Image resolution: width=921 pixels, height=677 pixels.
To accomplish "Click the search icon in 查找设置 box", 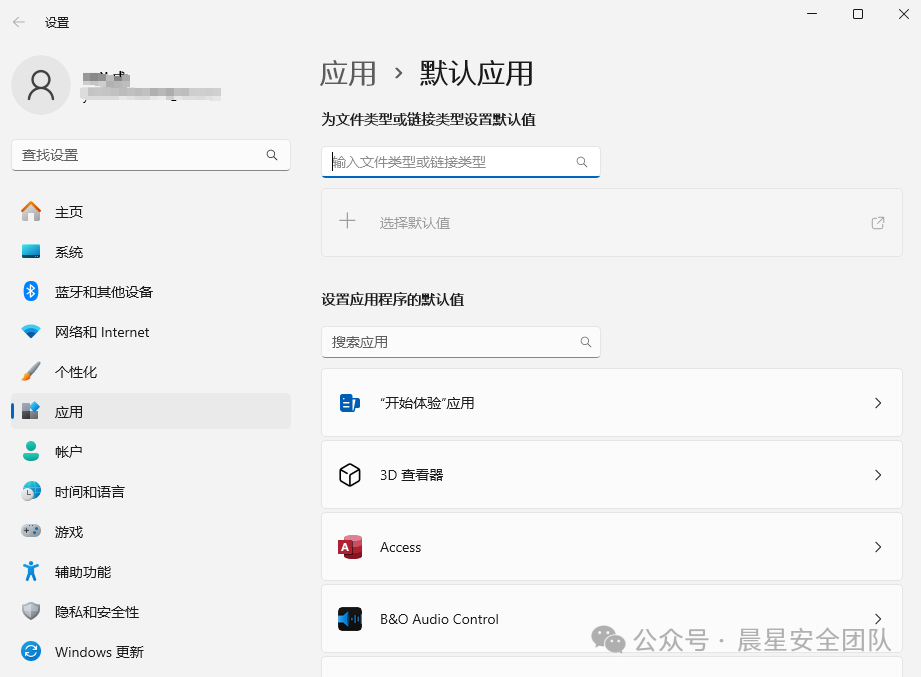I will pyautogui.click(x=272, y=155).
